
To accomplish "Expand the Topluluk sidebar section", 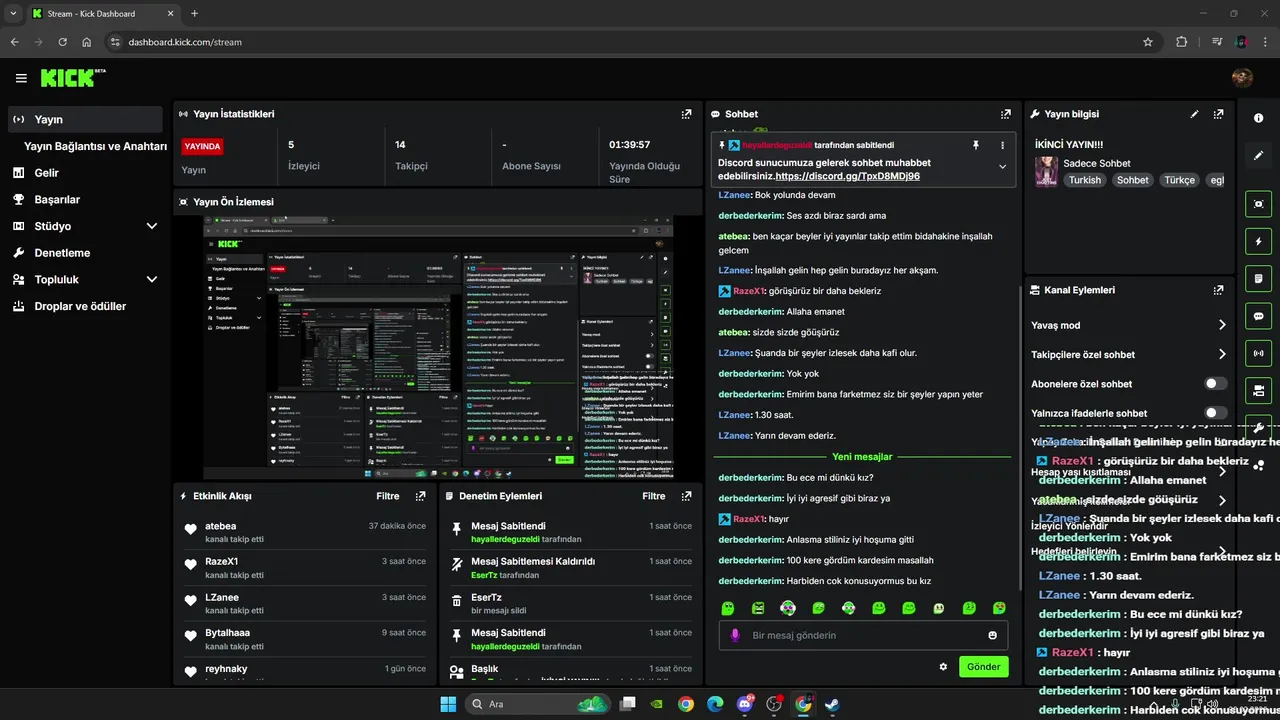I will (151, 280).
